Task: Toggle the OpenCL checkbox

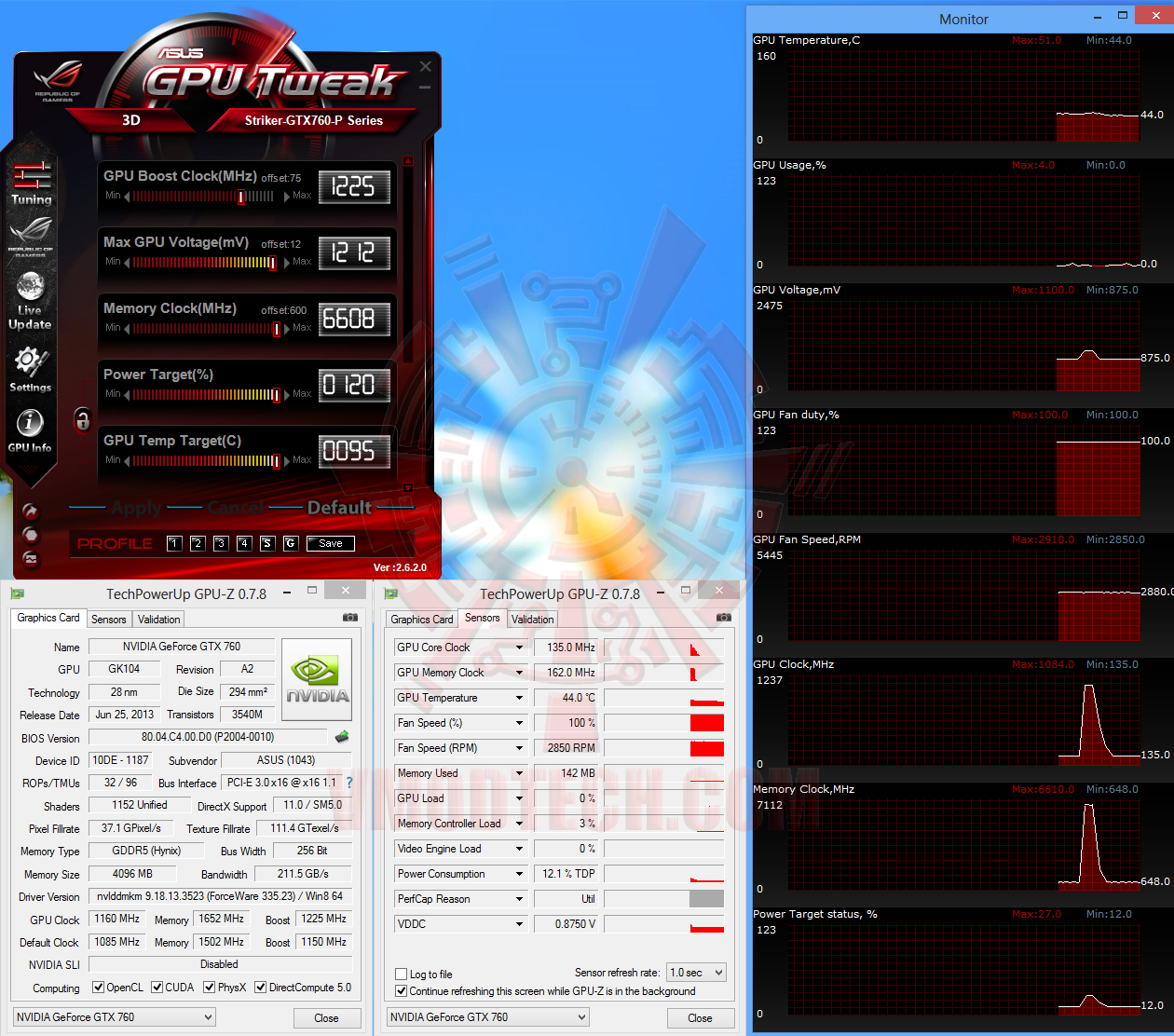Action: tap(99, 988)
